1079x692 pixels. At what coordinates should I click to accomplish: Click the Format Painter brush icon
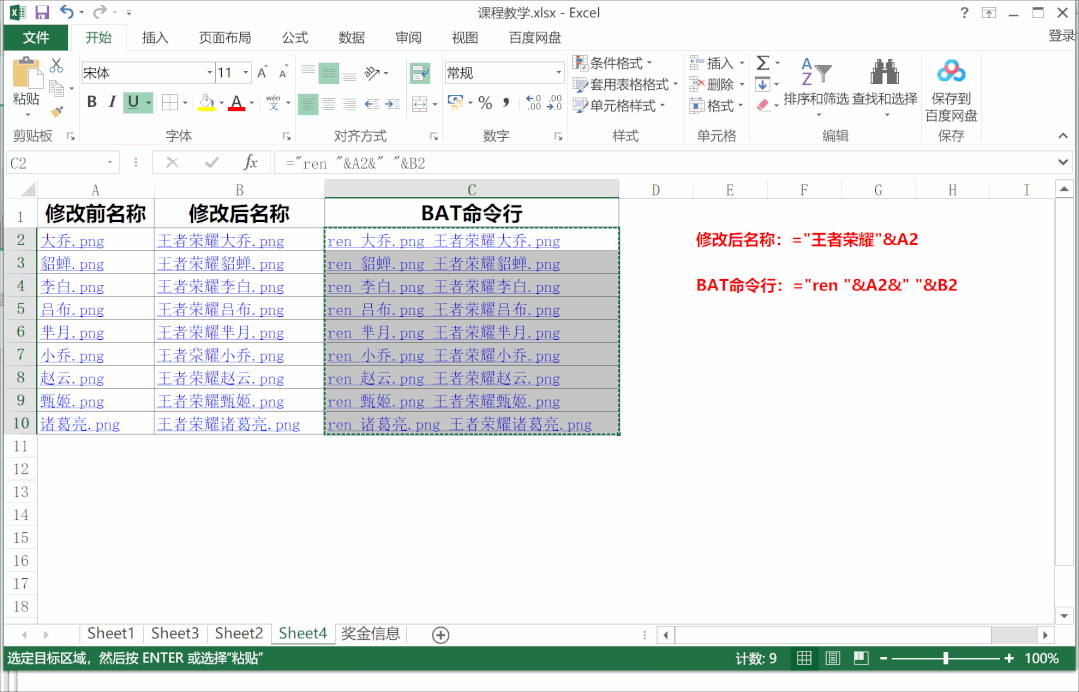pyautogui.click(x=57, y=111)
